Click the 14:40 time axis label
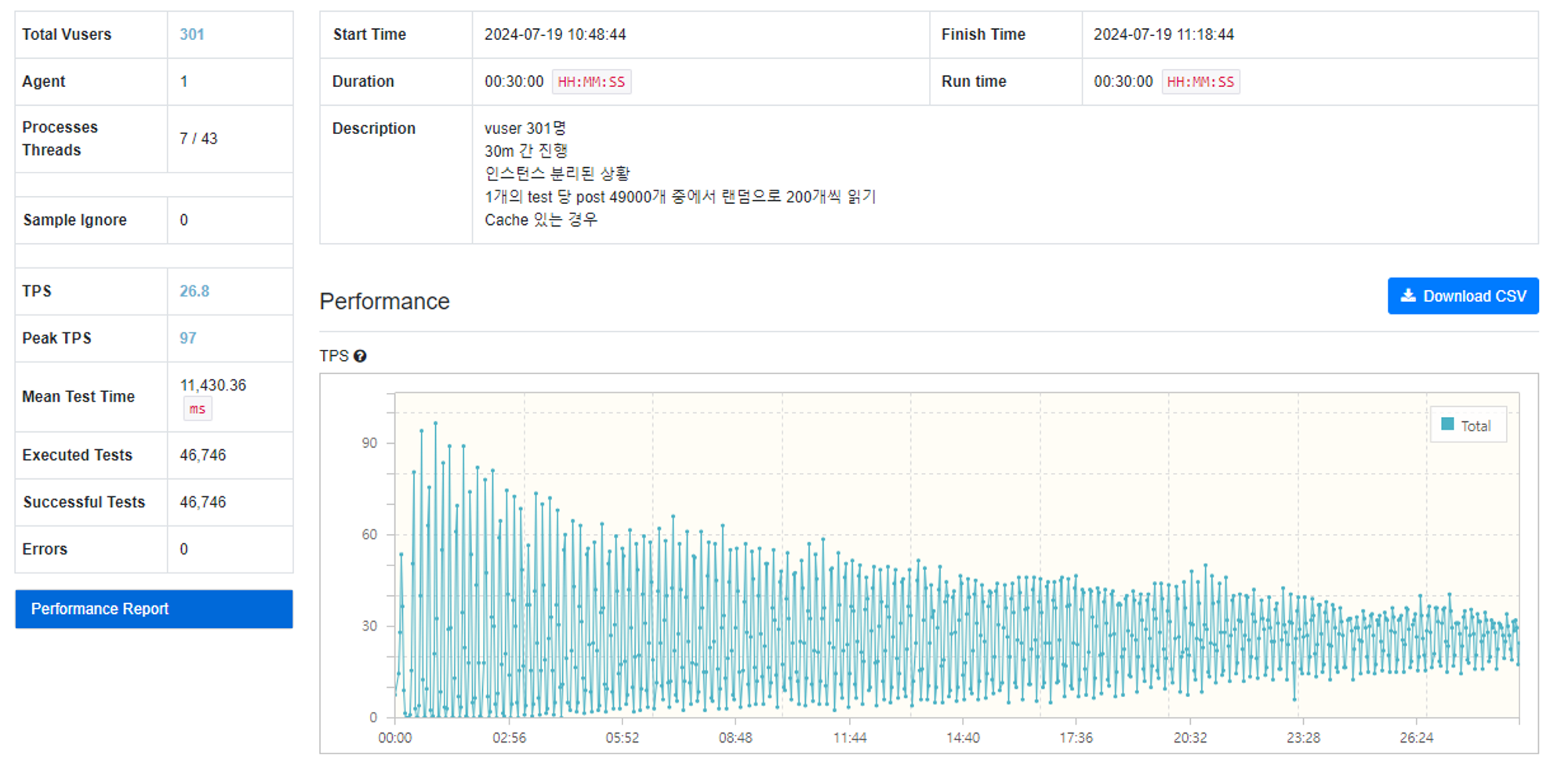Screen dimensions: 1568x774 [x=963, y=738]
